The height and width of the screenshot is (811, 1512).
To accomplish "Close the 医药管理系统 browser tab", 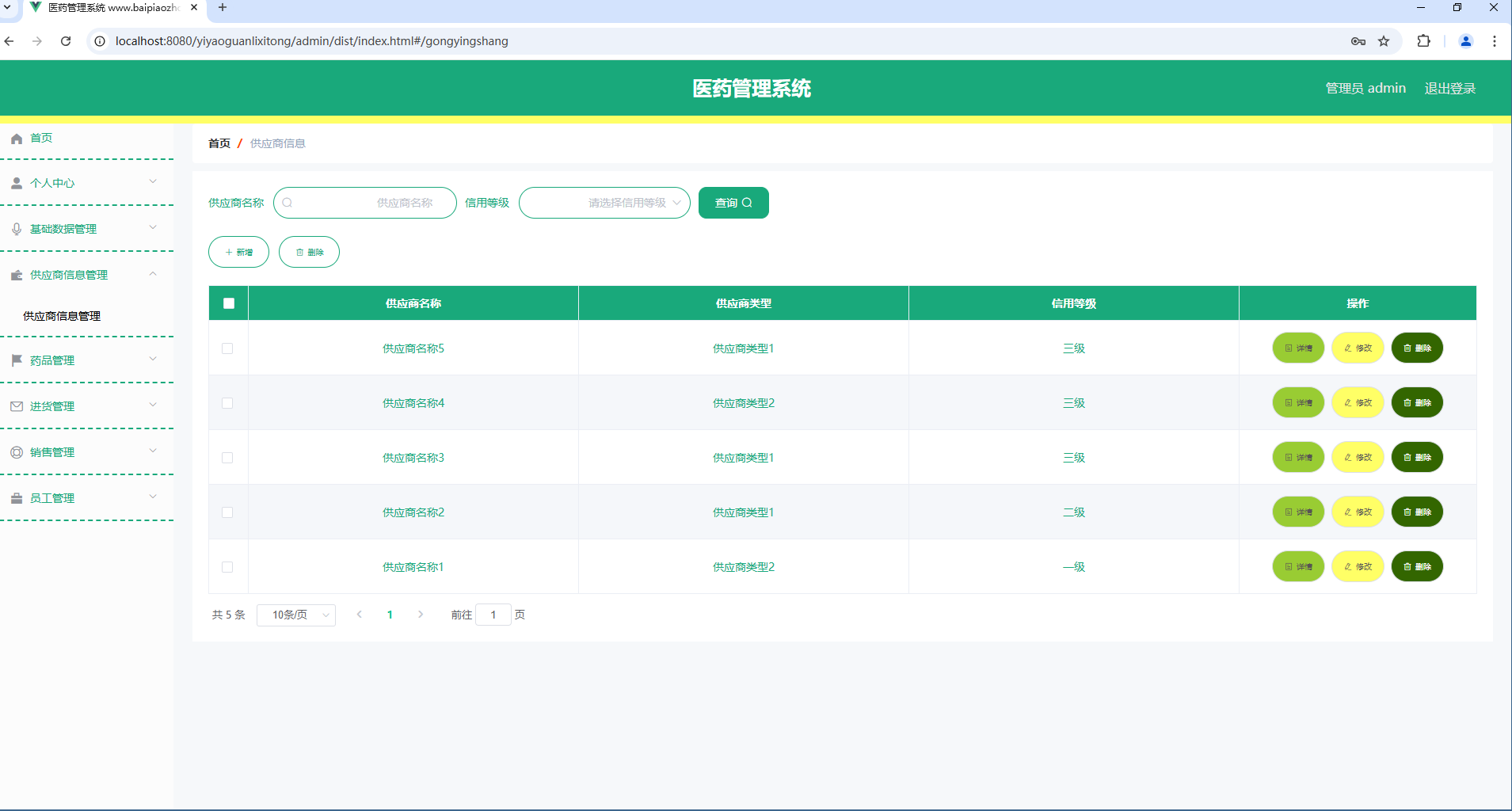I will tap(194, 7).
